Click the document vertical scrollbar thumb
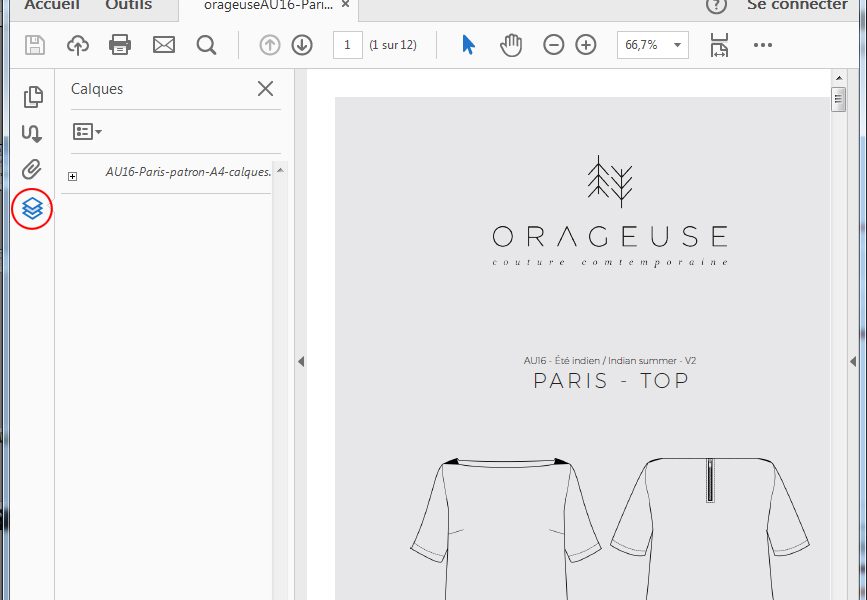The width and height of the screenshot is (867, 600). pyautogui.click(x=839, y=99)
